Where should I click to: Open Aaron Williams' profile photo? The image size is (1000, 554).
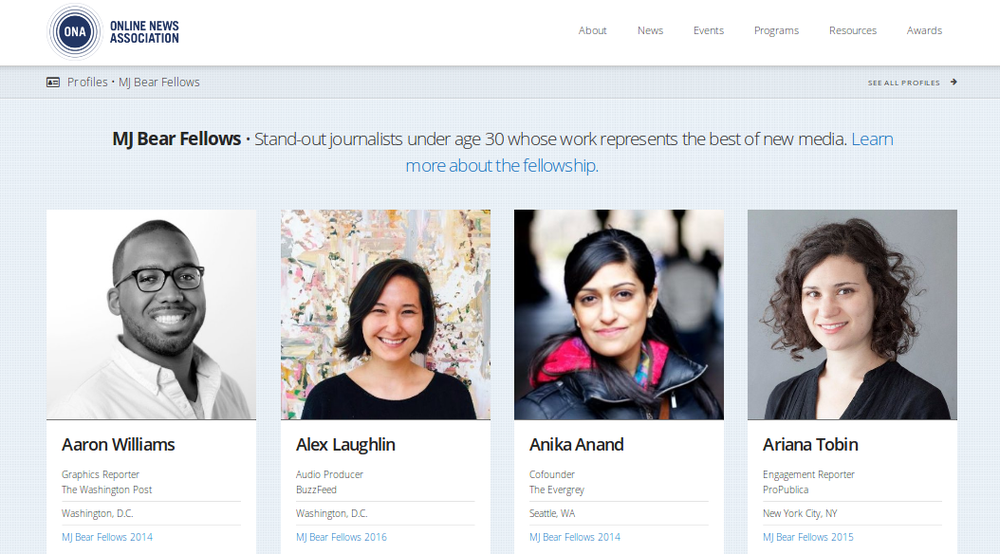[151, 314]
